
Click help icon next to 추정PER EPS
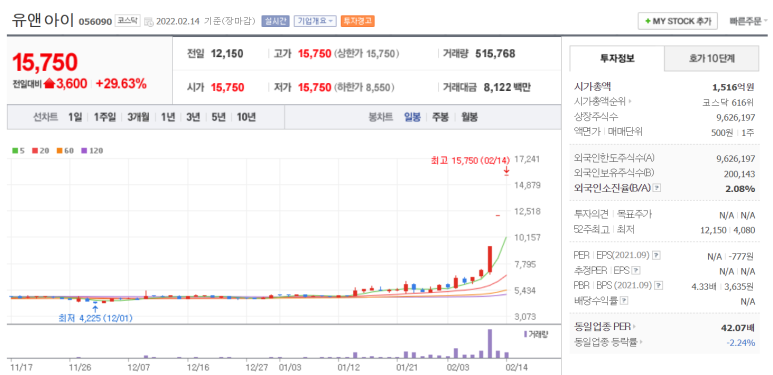(x=636, y=270)
